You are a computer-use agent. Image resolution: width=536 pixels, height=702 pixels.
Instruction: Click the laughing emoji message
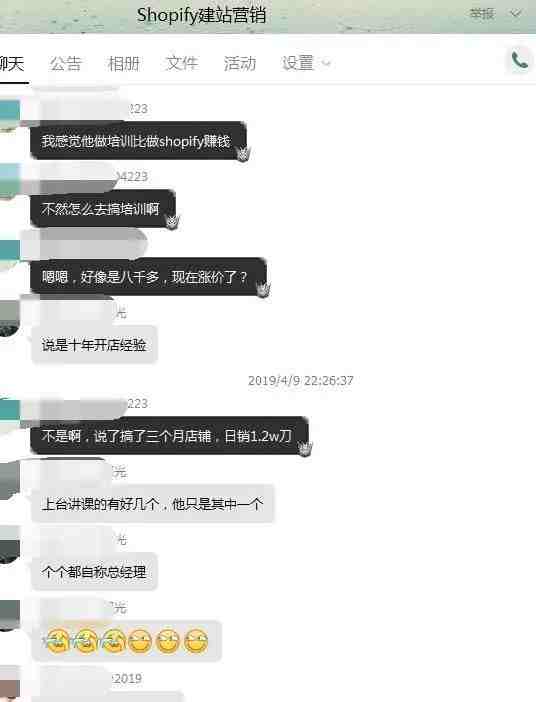point(126,641)
